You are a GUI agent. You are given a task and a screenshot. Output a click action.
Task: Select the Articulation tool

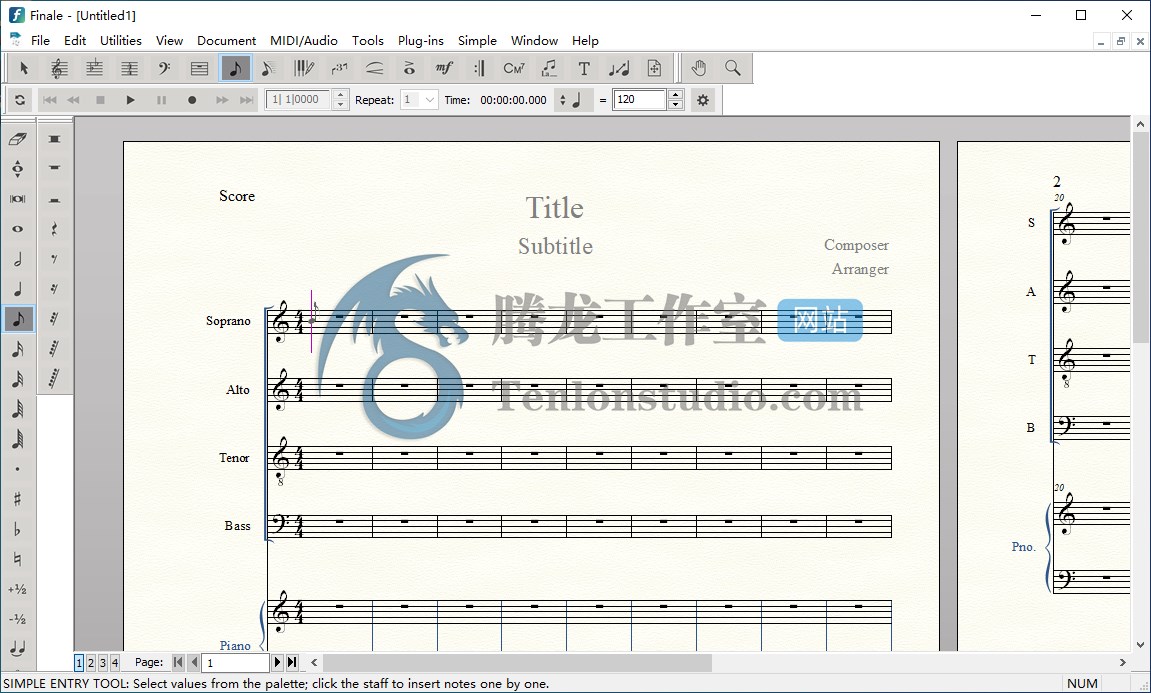pyautogui.click(x=409, y=68)
